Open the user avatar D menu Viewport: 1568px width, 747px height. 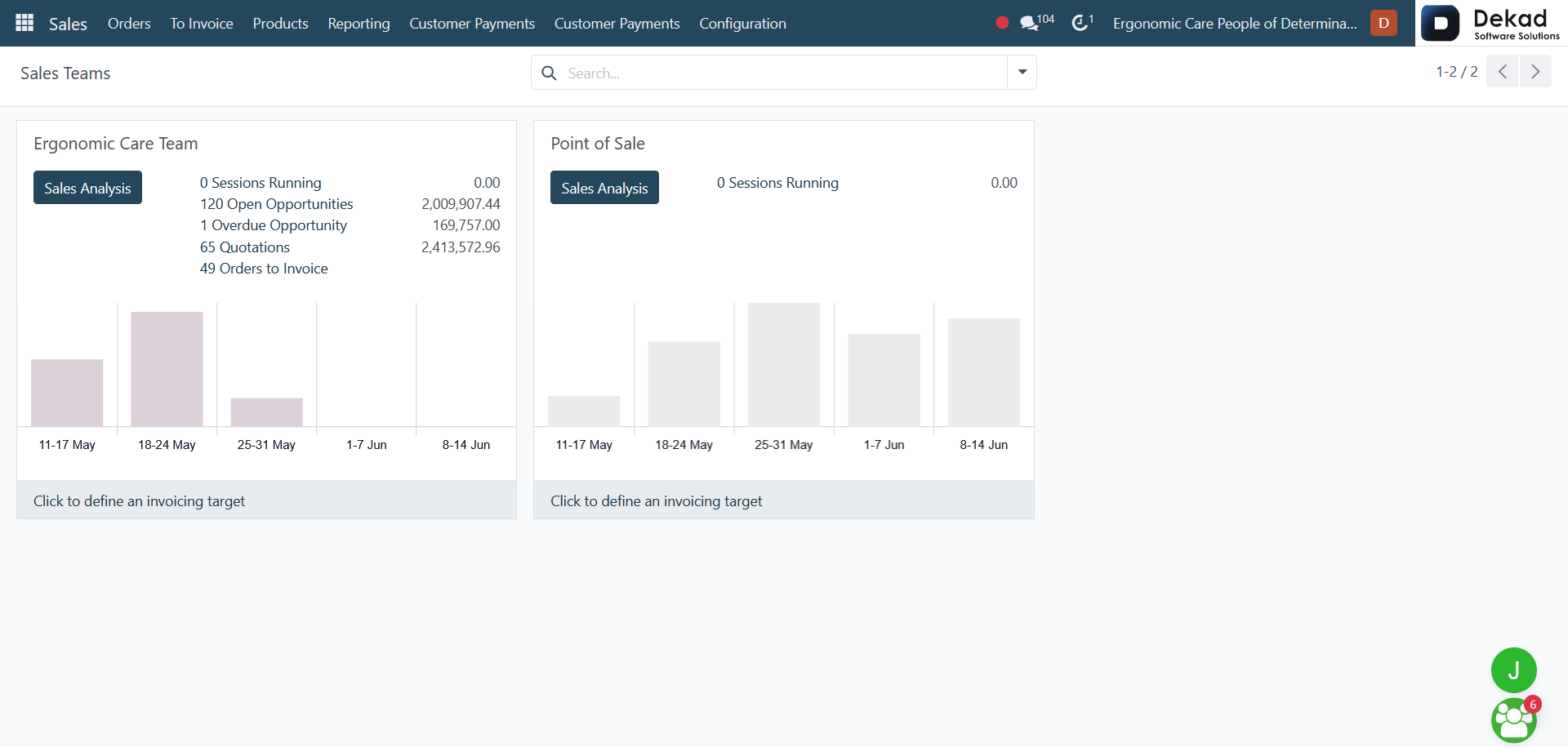click(1383, 23)
